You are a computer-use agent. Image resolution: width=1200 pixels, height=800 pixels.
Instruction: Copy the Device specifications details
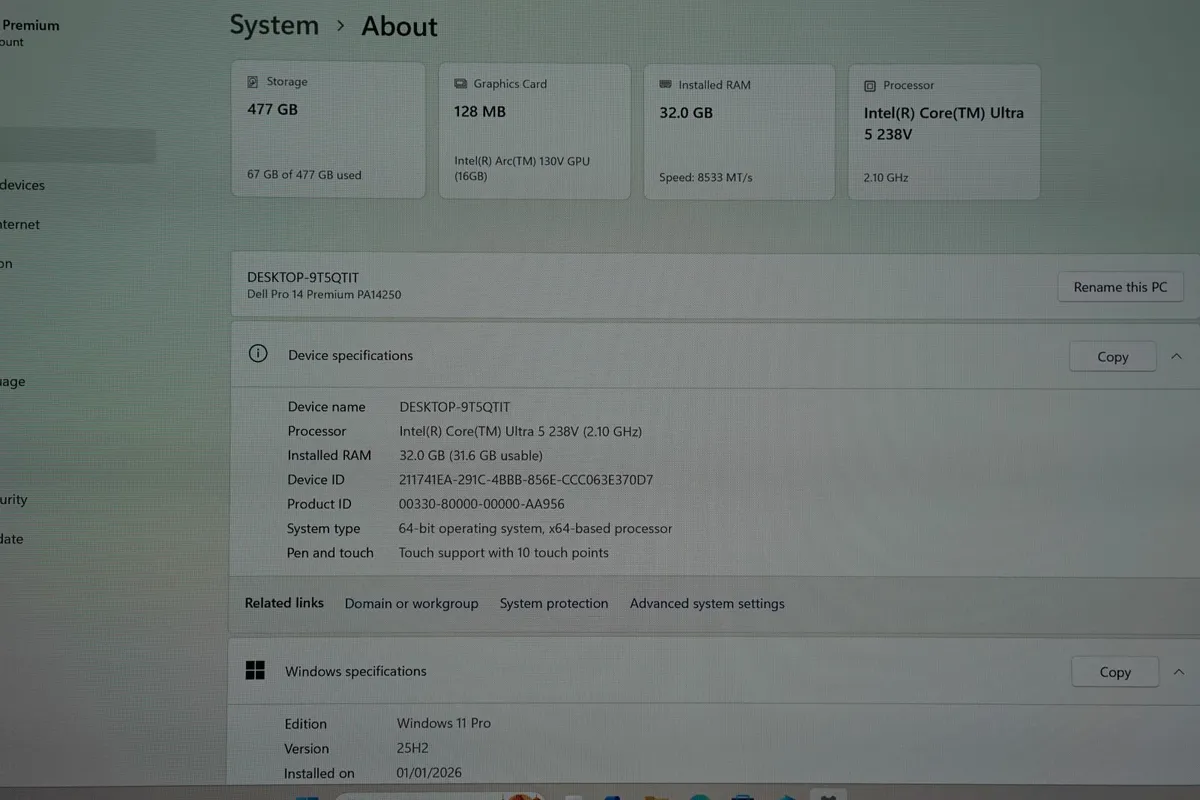[x=1112, y=356]
